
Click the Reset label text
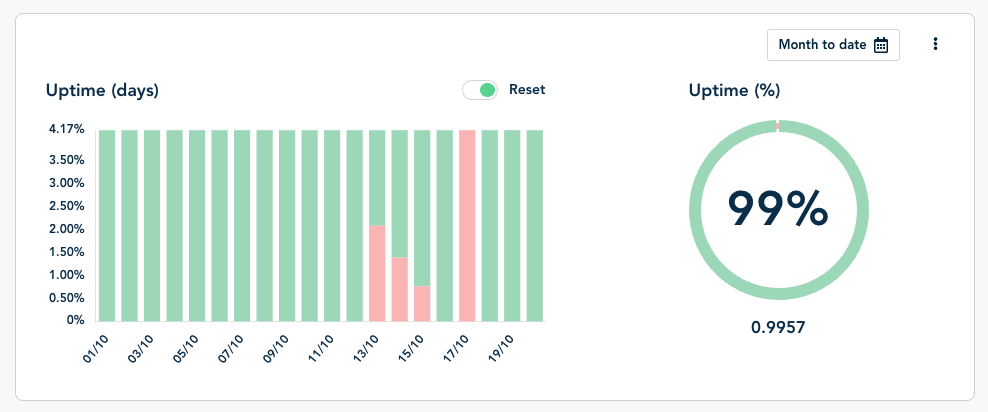(527, 90)
